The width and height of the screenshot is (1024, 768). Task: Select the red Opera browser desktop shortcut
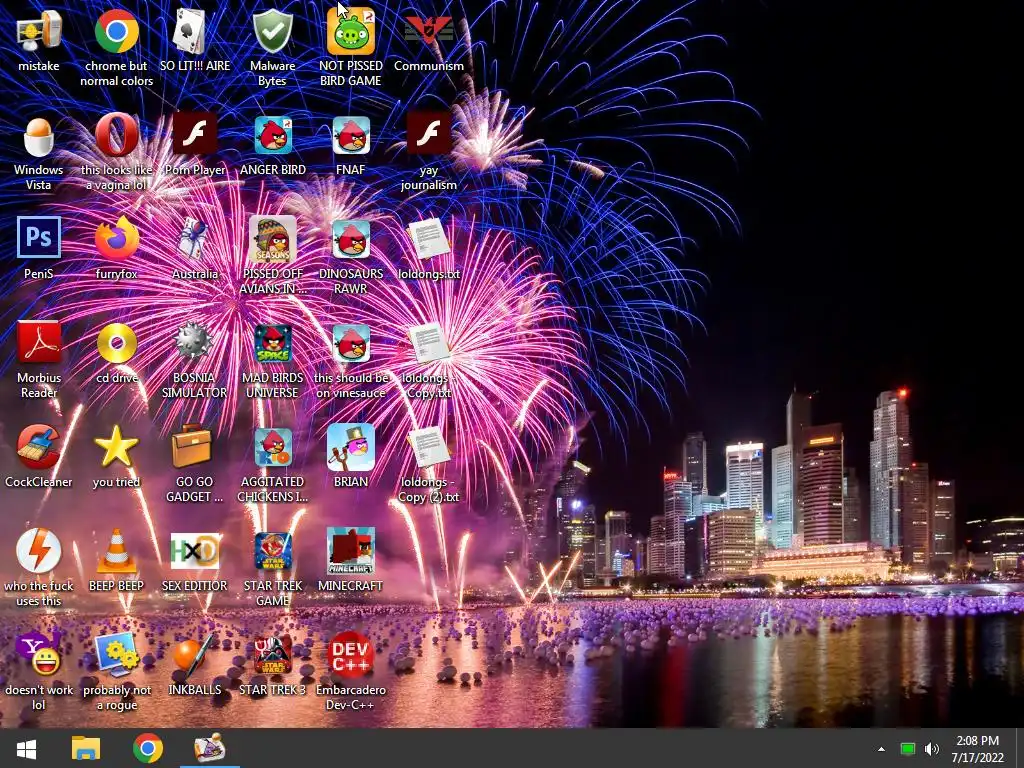[116, 135]
